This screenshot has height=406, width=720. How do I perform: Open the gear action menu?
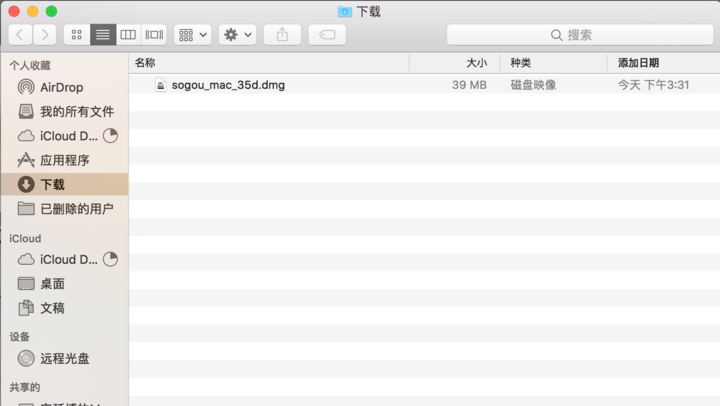[x=237, y=34]
